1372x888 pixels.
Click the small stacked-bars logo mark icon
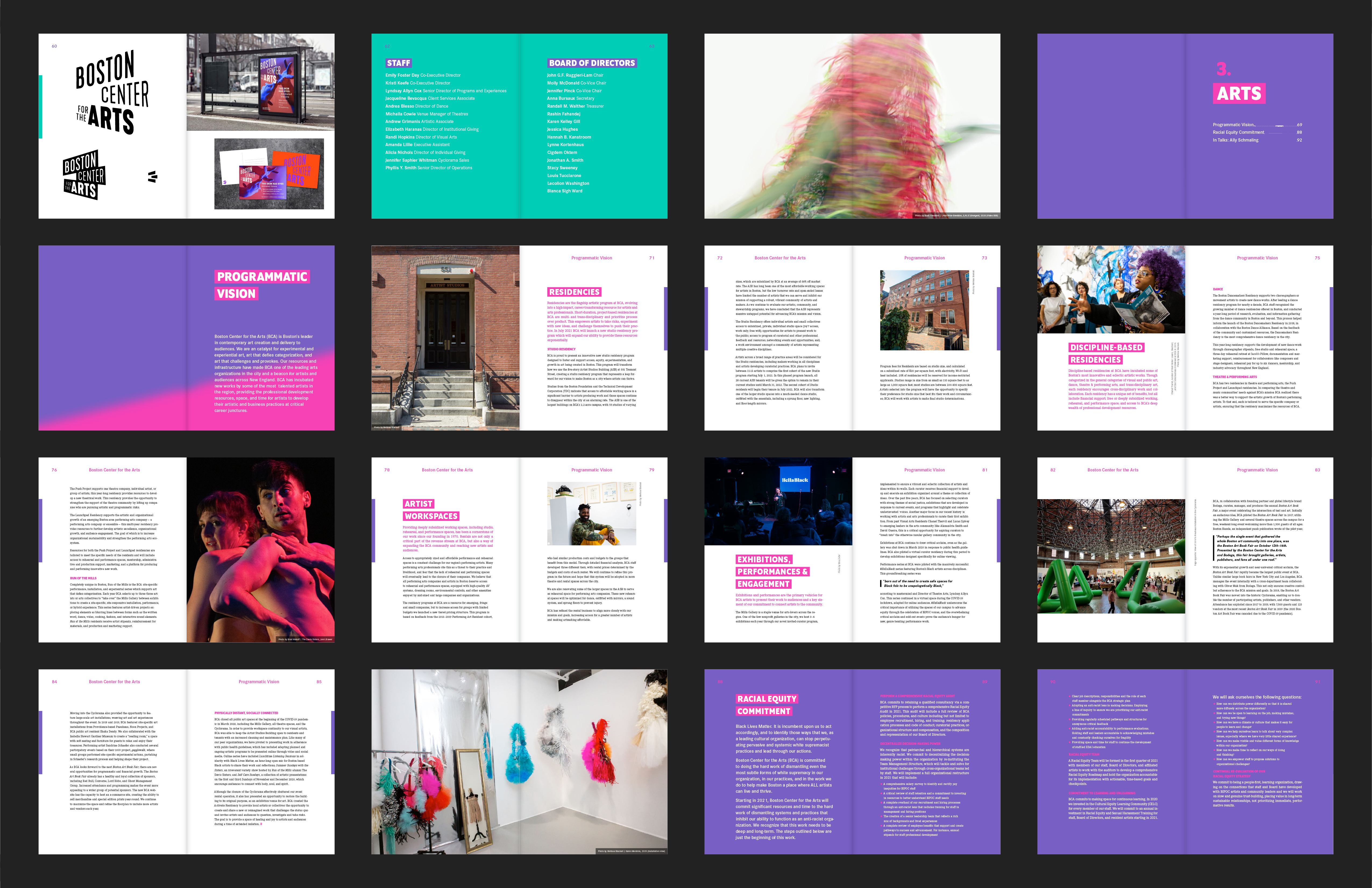click(152, 177)
